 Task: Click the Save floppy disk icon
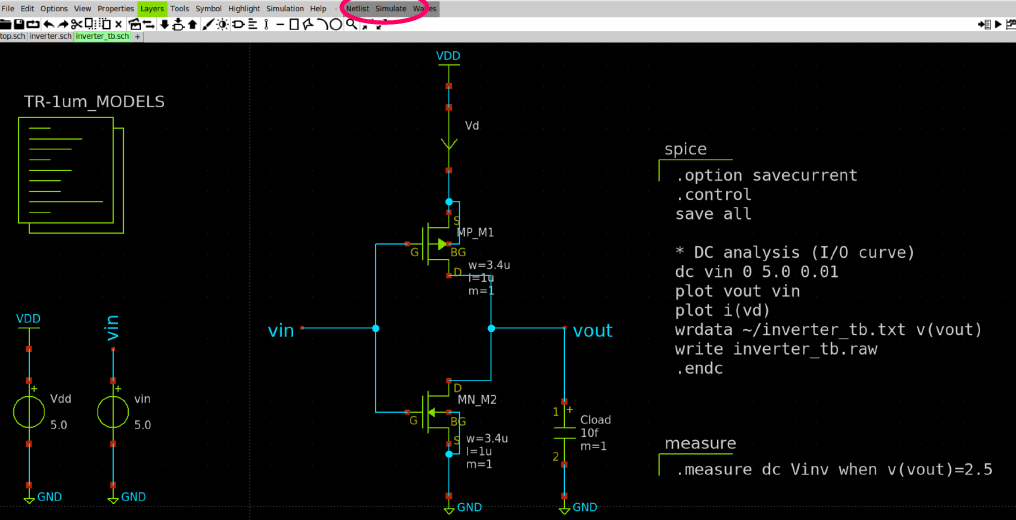click(19, 24)
